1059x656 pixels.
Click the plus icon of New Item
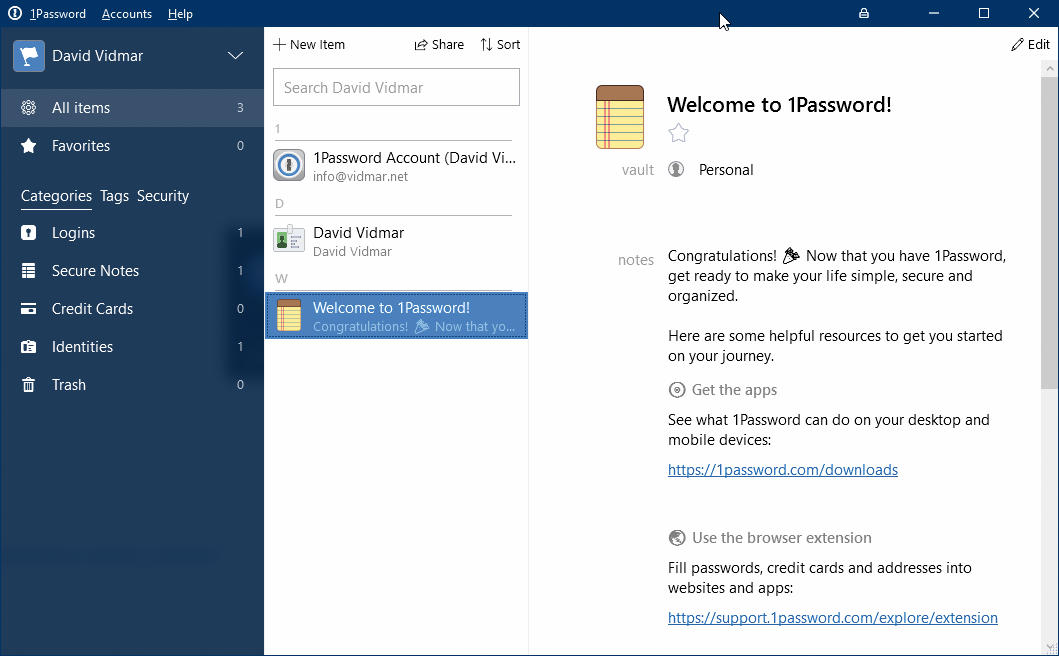coord(280,45)
